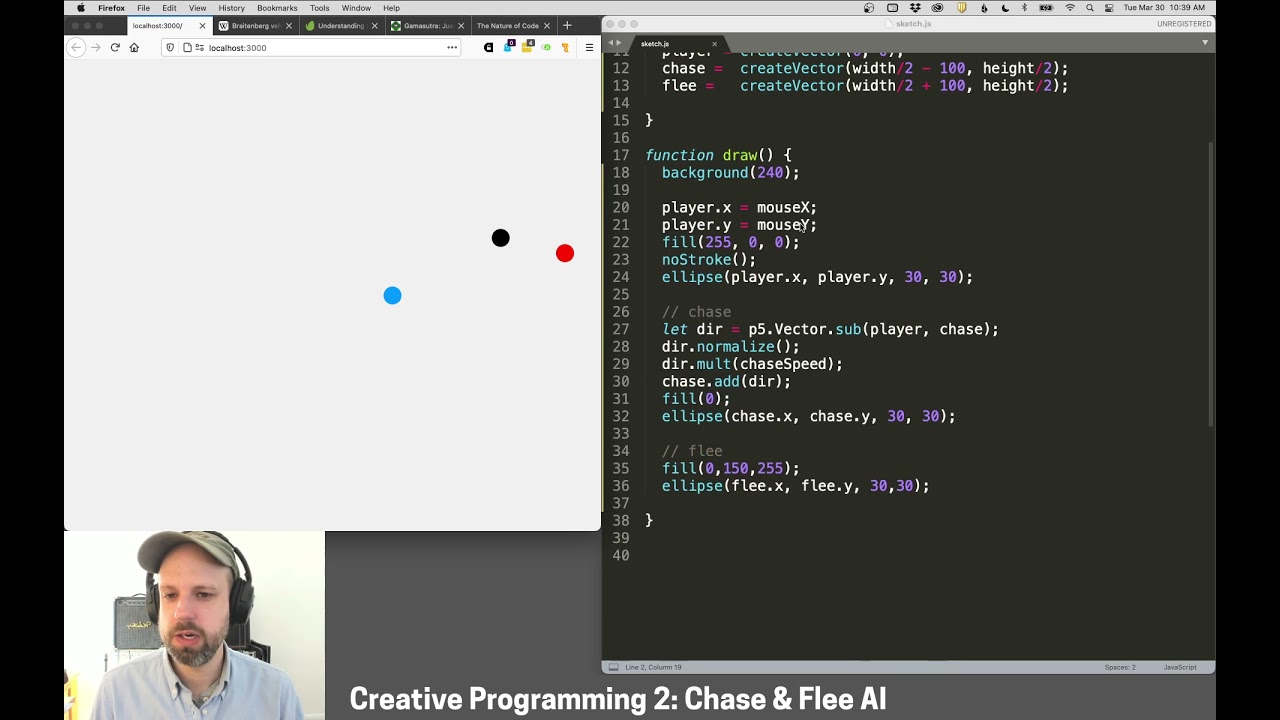Click the blue flee circle in sketch
Viewport: 1280px width, 720px height.
[x=392, y=296]
